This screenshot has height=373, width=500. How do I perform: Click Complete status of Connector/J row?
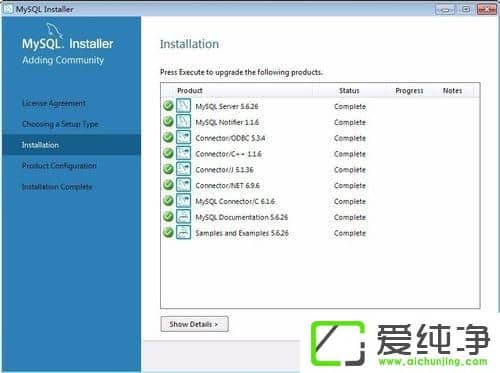(x=350, y=170)
